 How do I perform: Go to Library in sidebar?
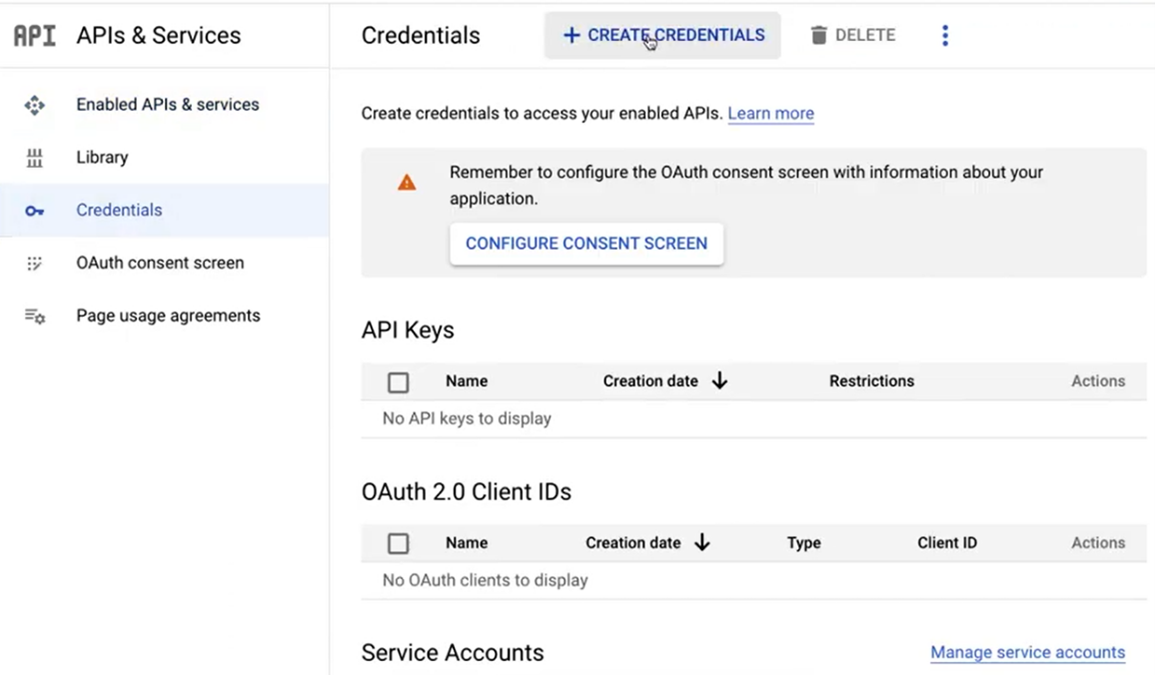[102, 158]
